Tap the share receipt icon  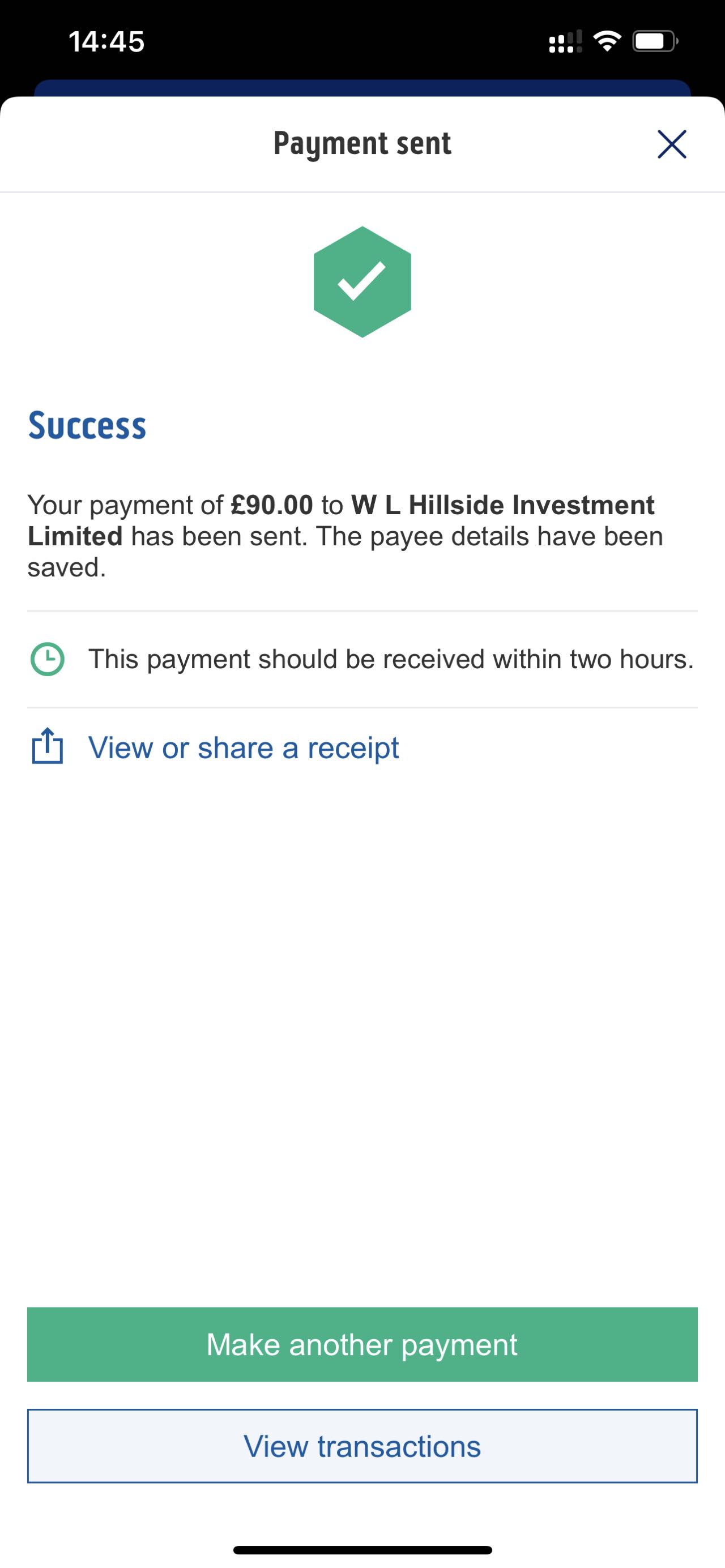pyautogui.click(x=48, y=746)
